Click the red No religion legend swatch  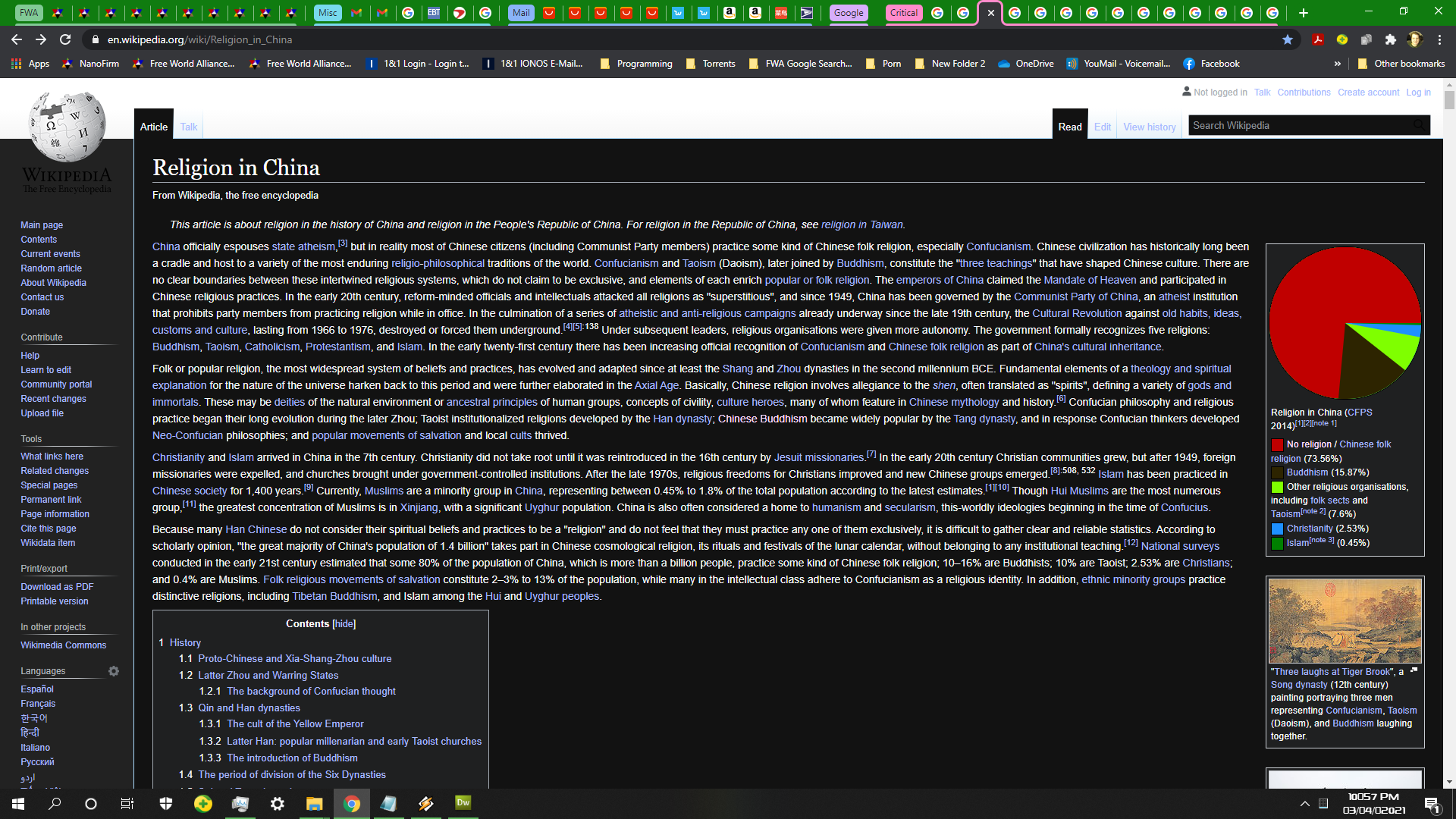[1277, 445]
